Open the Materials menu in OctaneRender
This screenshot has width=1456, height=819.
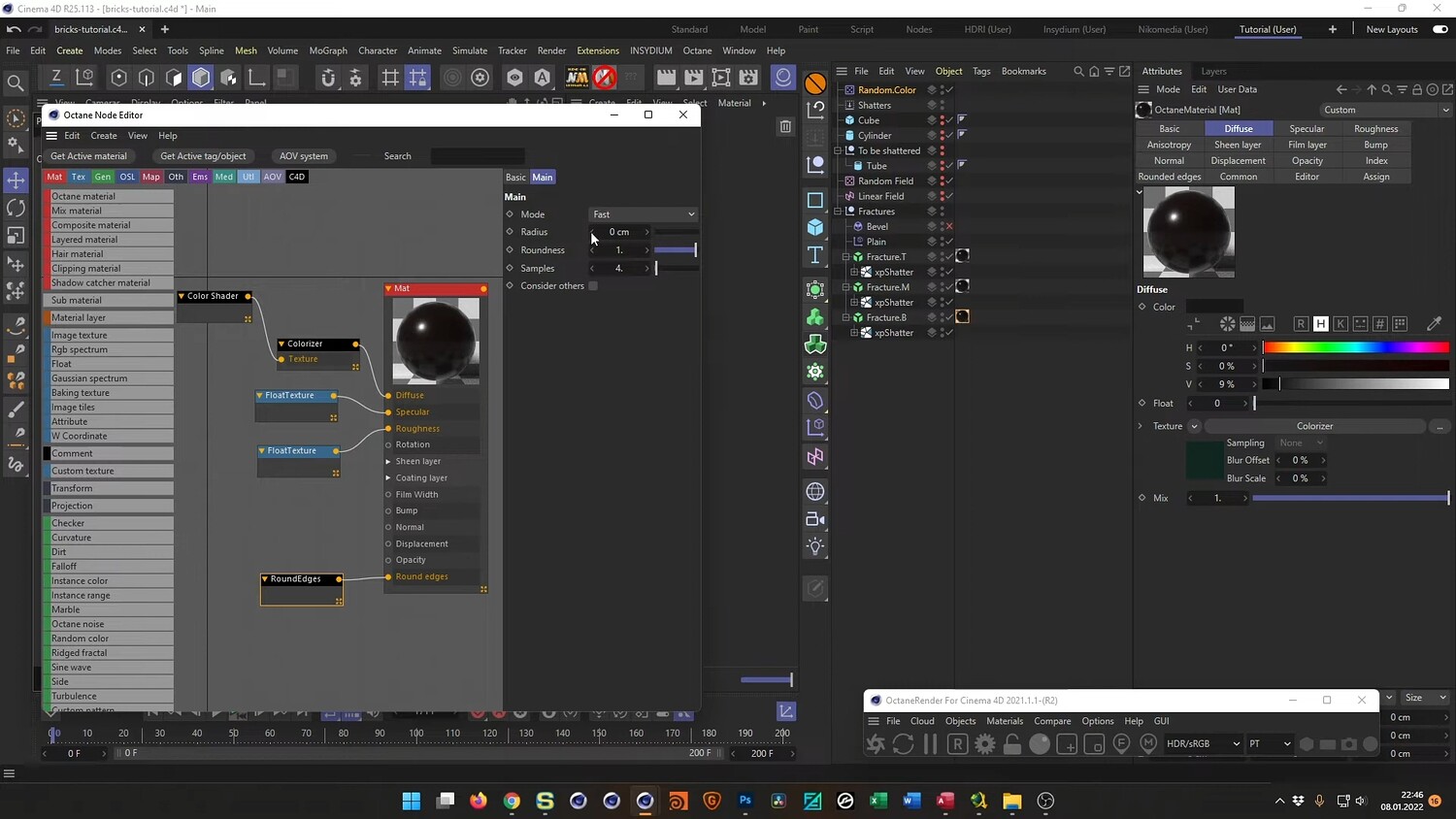(1005, 721)
